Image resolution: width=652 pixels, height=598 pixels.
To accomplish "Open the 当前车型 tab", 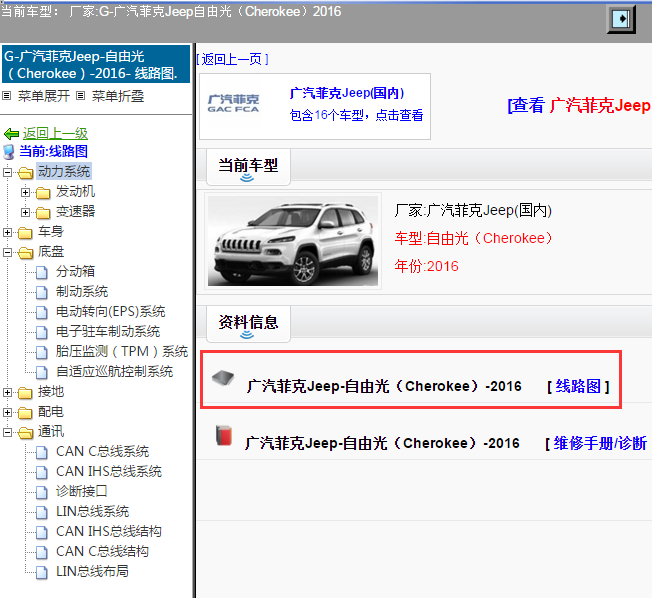I will [248, 167].
